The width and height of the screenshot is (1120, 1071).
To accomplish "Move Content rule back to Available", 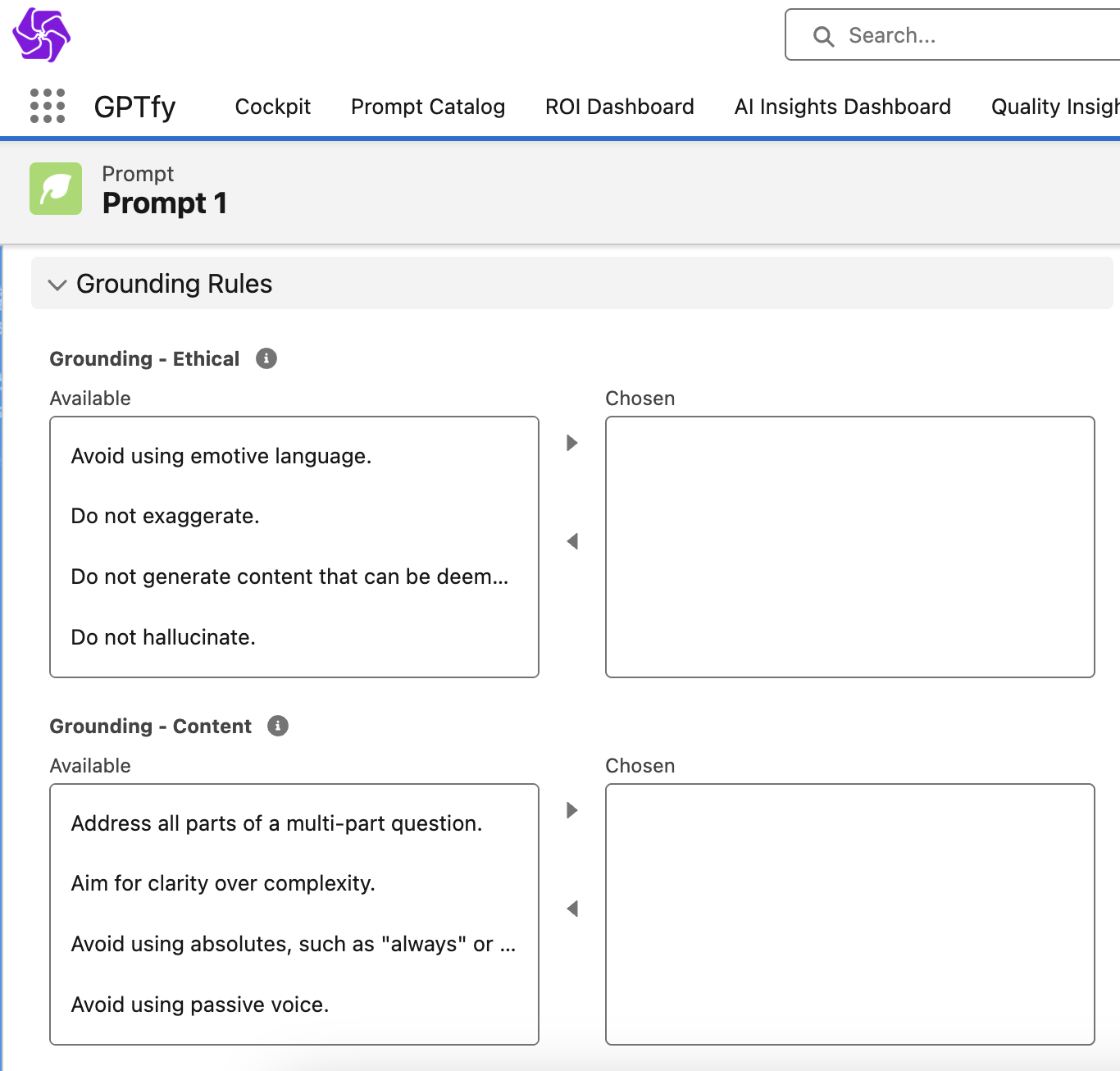I will pyautogui.click(x=572, y=909).
